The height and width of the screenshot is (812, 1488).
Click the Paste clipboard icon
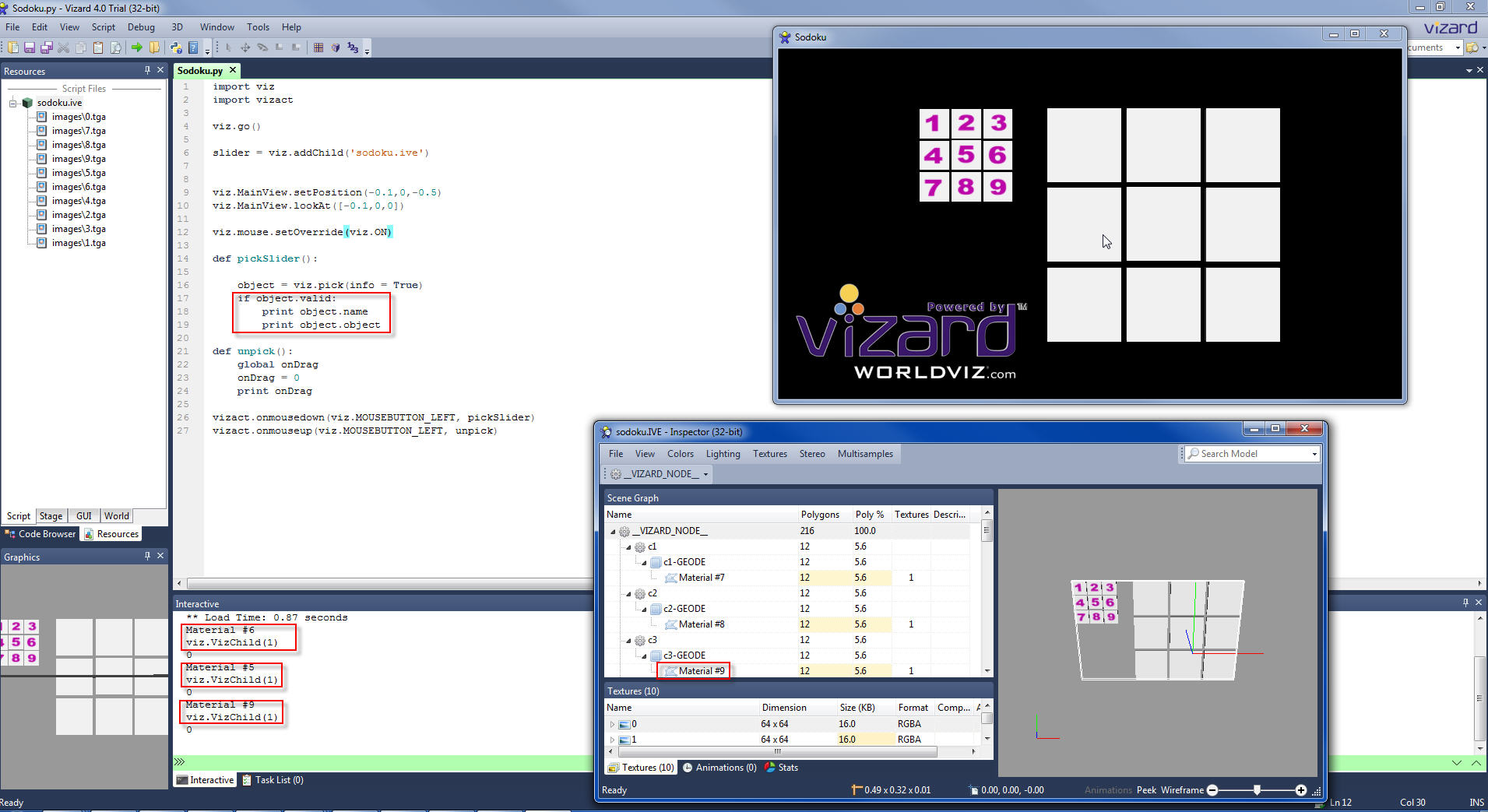(x=98, y=47)
